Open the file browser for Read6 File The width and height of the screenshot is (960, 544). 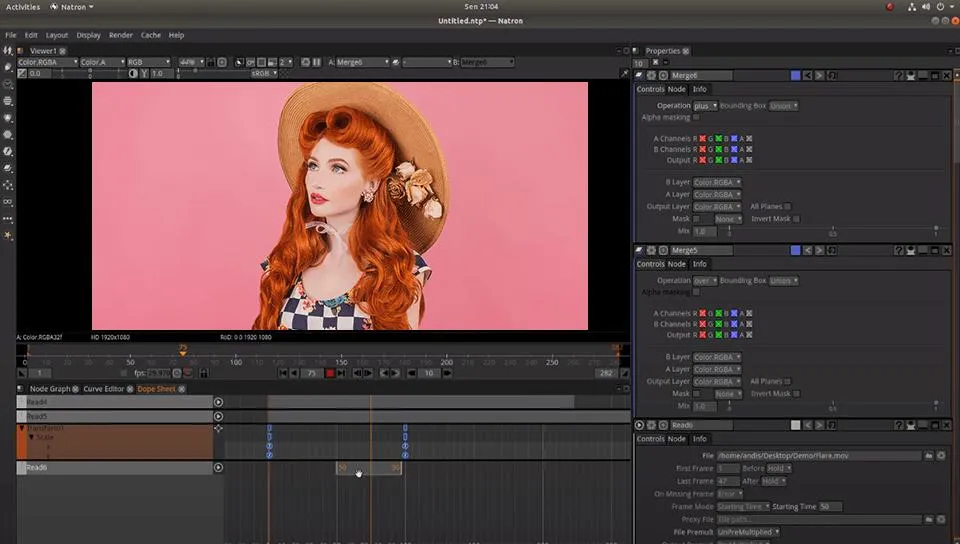929,455
